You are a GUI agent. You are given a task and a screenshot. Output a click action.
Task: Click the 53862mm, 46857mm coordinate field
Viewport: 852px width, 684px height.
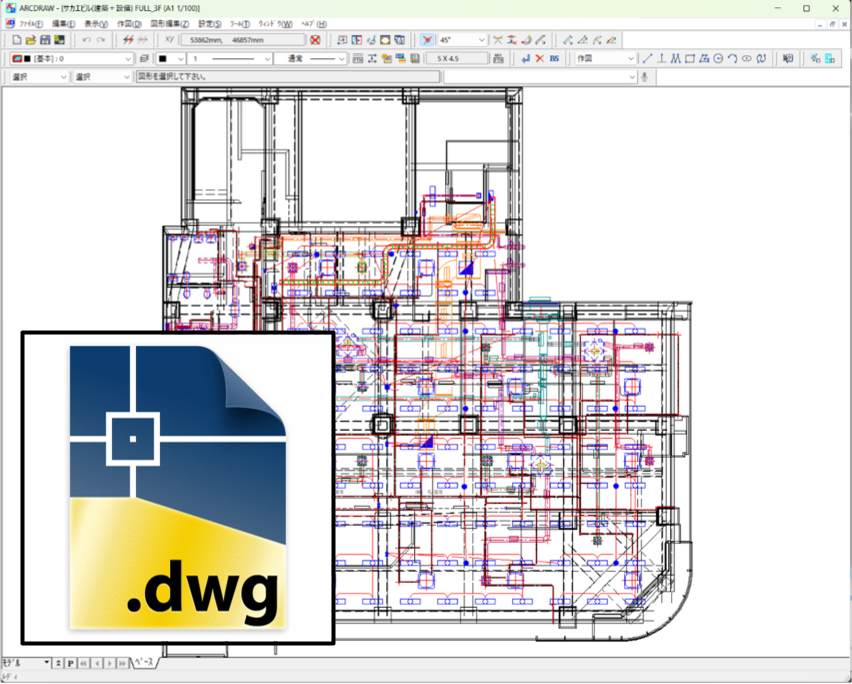point(243,40)
